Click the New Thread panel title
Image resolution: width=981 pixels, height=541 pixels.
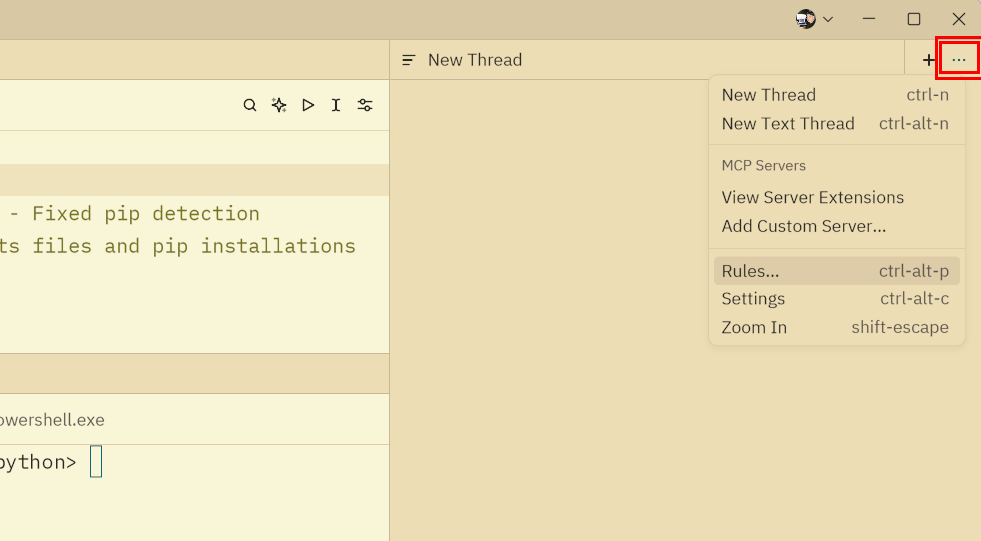[475, 60]
